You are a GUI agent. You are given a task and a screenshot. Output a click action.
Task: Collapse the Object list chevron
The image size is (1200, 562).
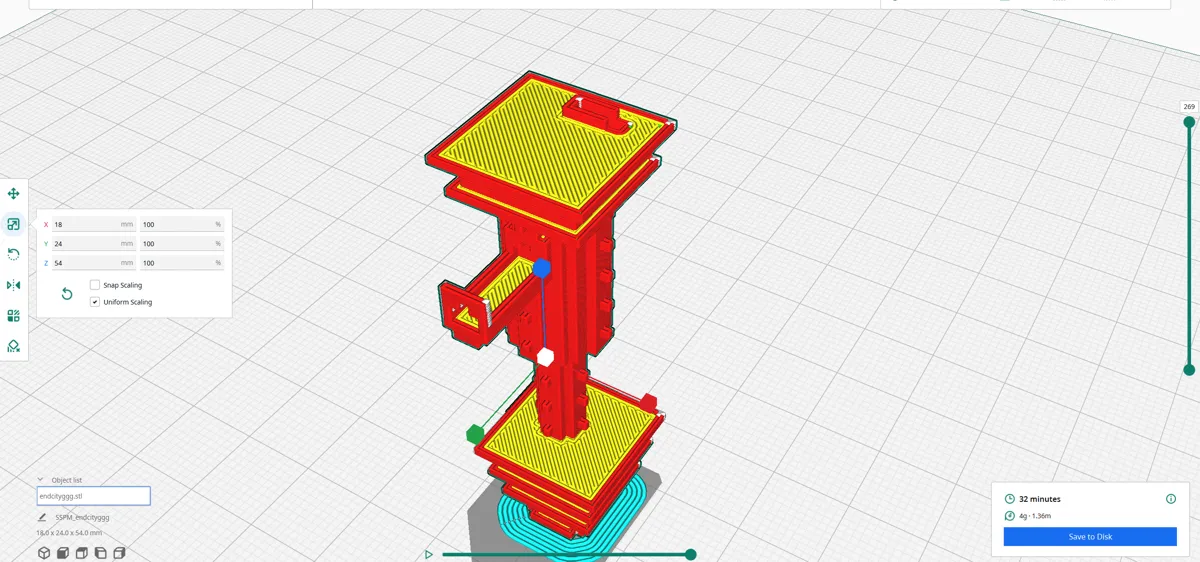point(41,480)
